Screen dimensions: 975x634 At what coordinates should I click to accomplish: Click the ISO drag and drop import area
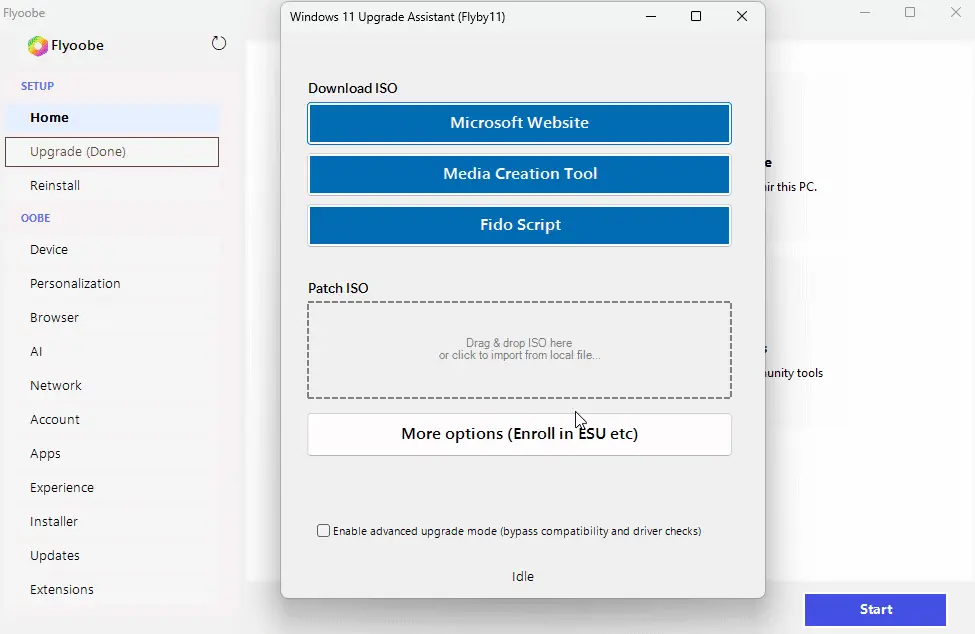[519, 350]
